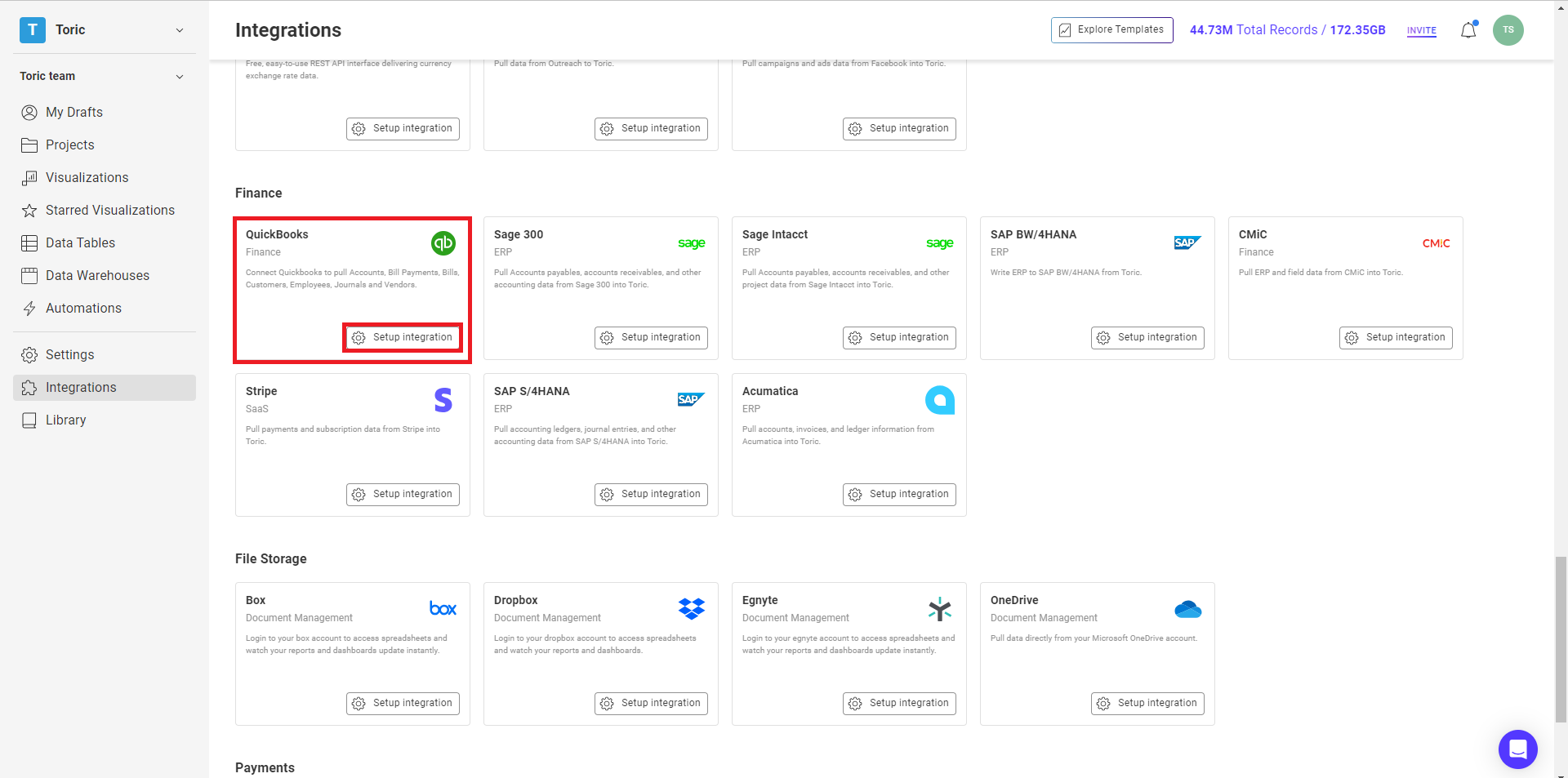1568x778 pixels.
Task: Navigate to Data Warehouses
Action: click(x=105, y=276)
